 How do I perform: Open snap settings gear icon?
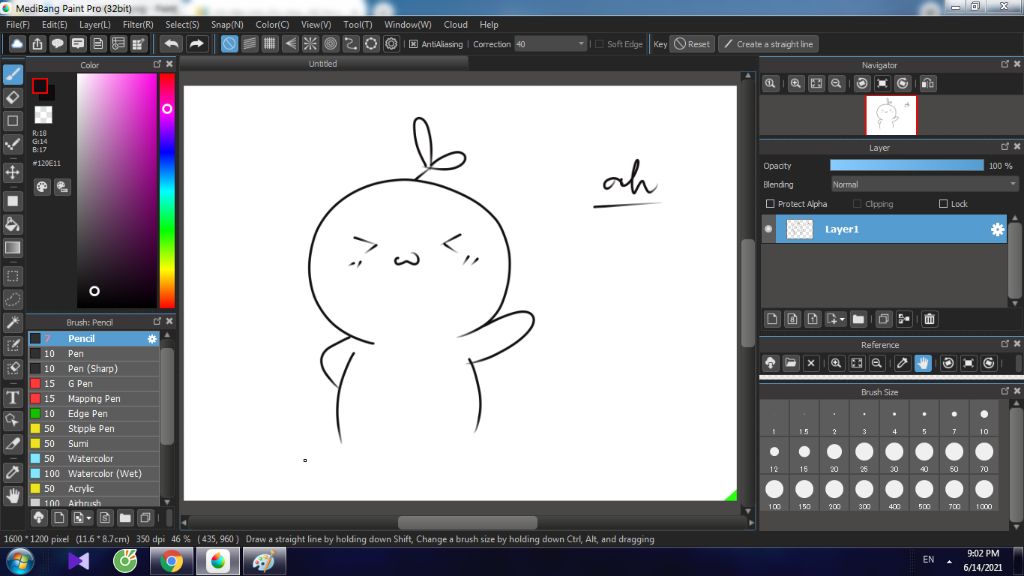(x=391, y=44)
